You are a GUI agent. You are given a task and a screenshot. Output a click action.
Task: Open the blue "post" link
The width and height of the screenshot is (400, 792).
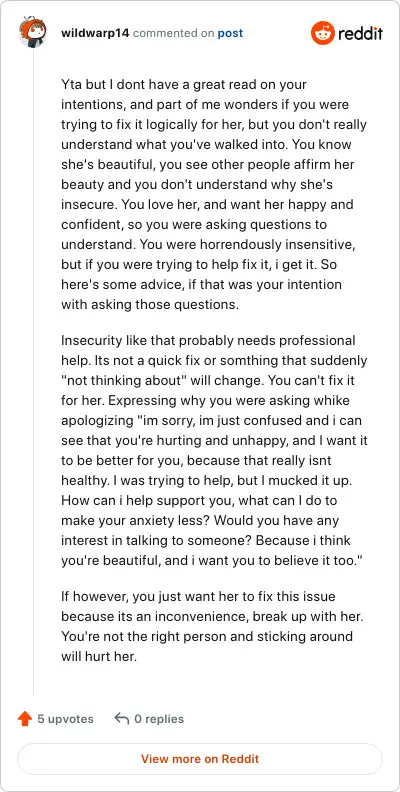tap(230, 33)
